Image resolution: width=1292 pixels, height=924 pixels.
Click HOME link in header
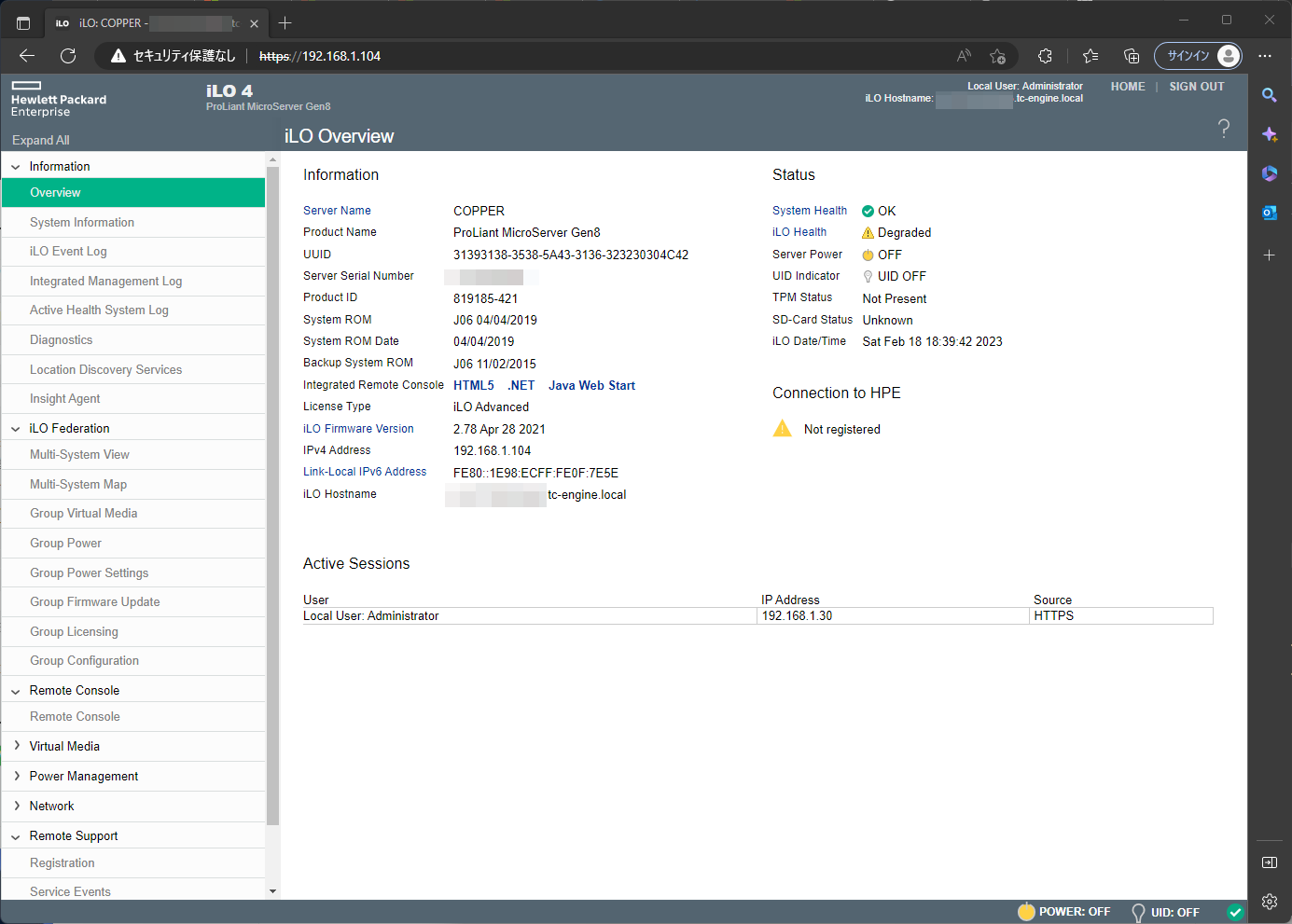1128,87
